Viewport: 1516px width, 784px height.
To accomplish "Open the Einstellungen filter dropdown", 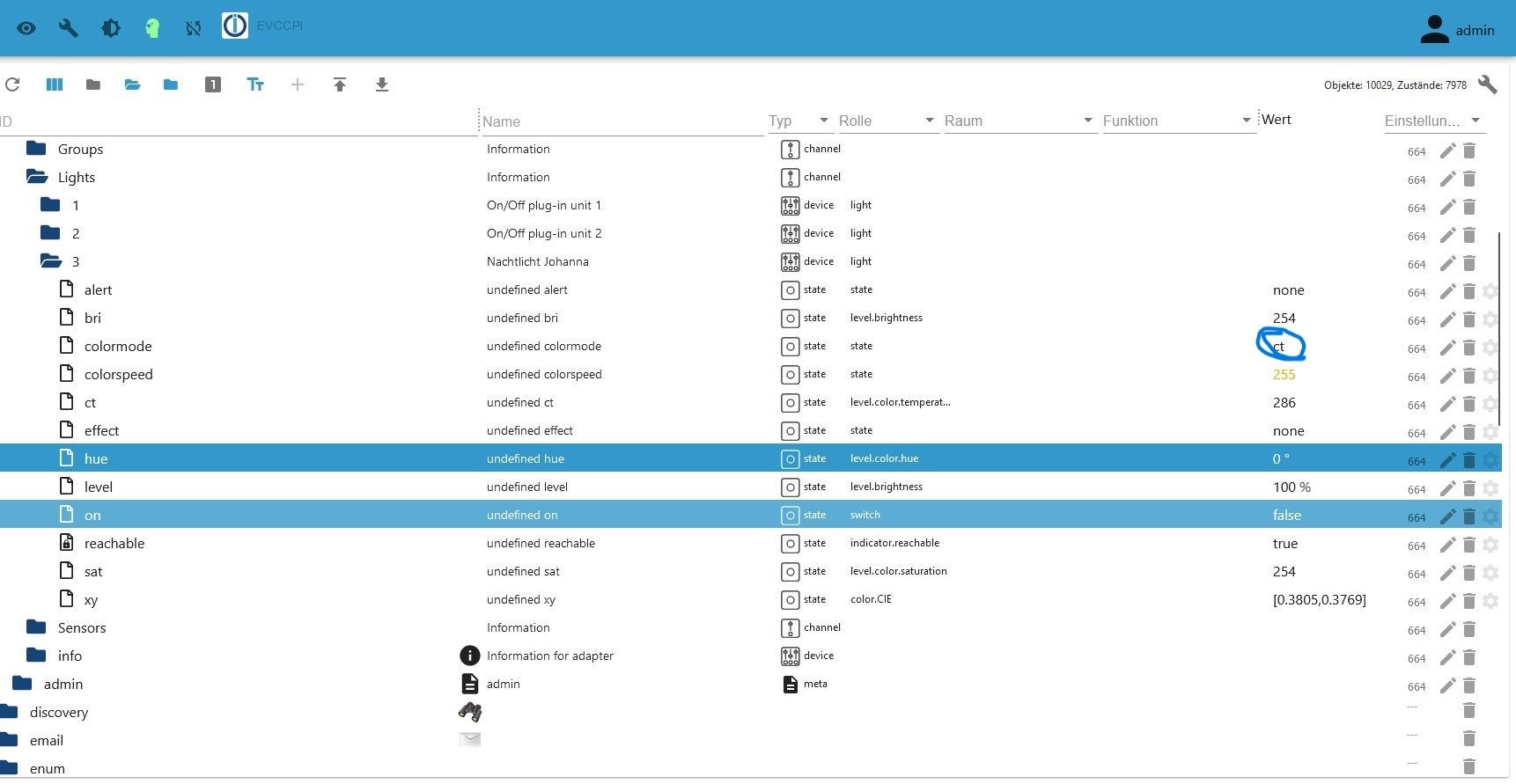I will coord(1434,121).
